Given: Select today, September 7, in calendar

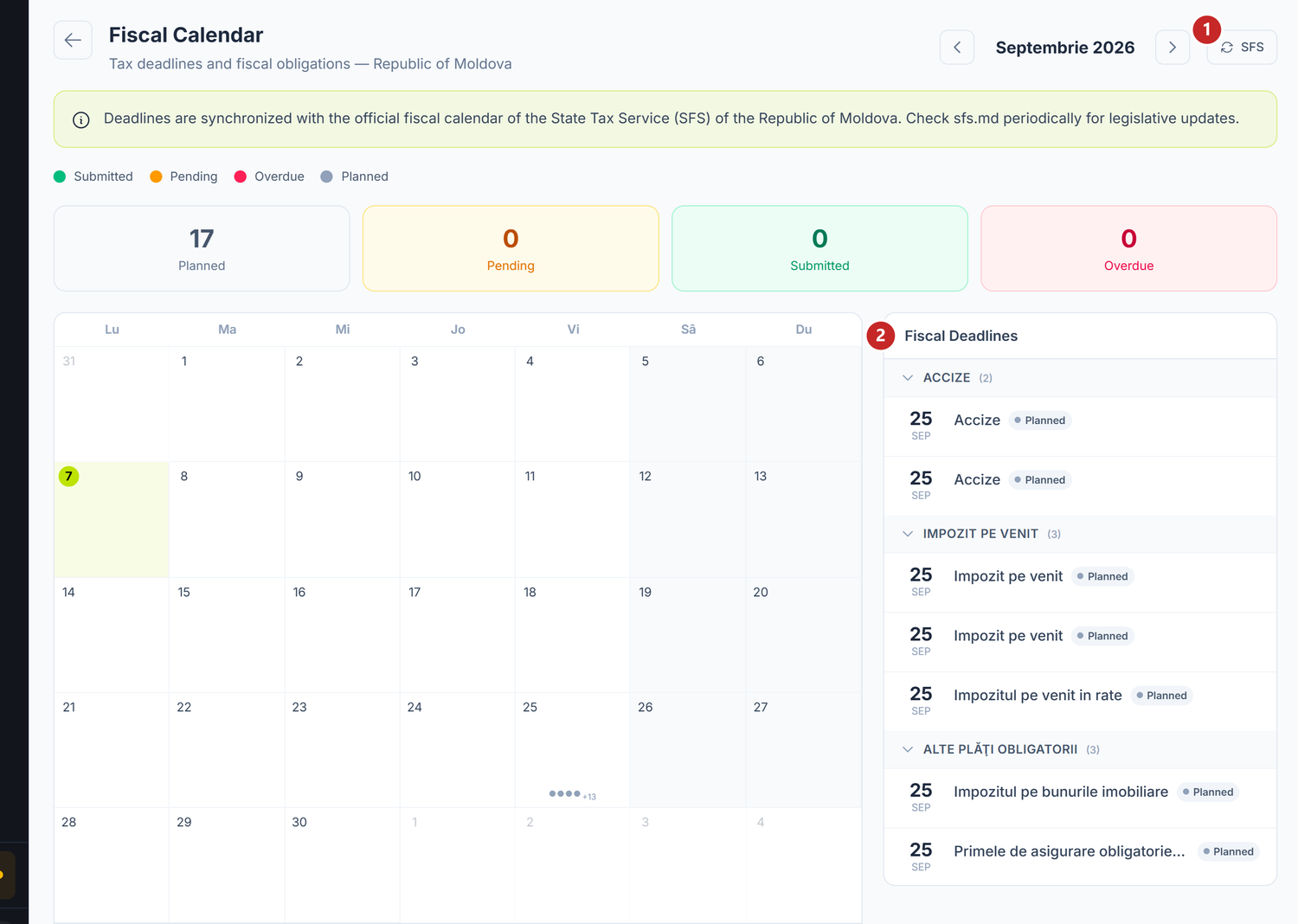Looking at the screenshot, I should pyautogui.click(x=112, y=519).
